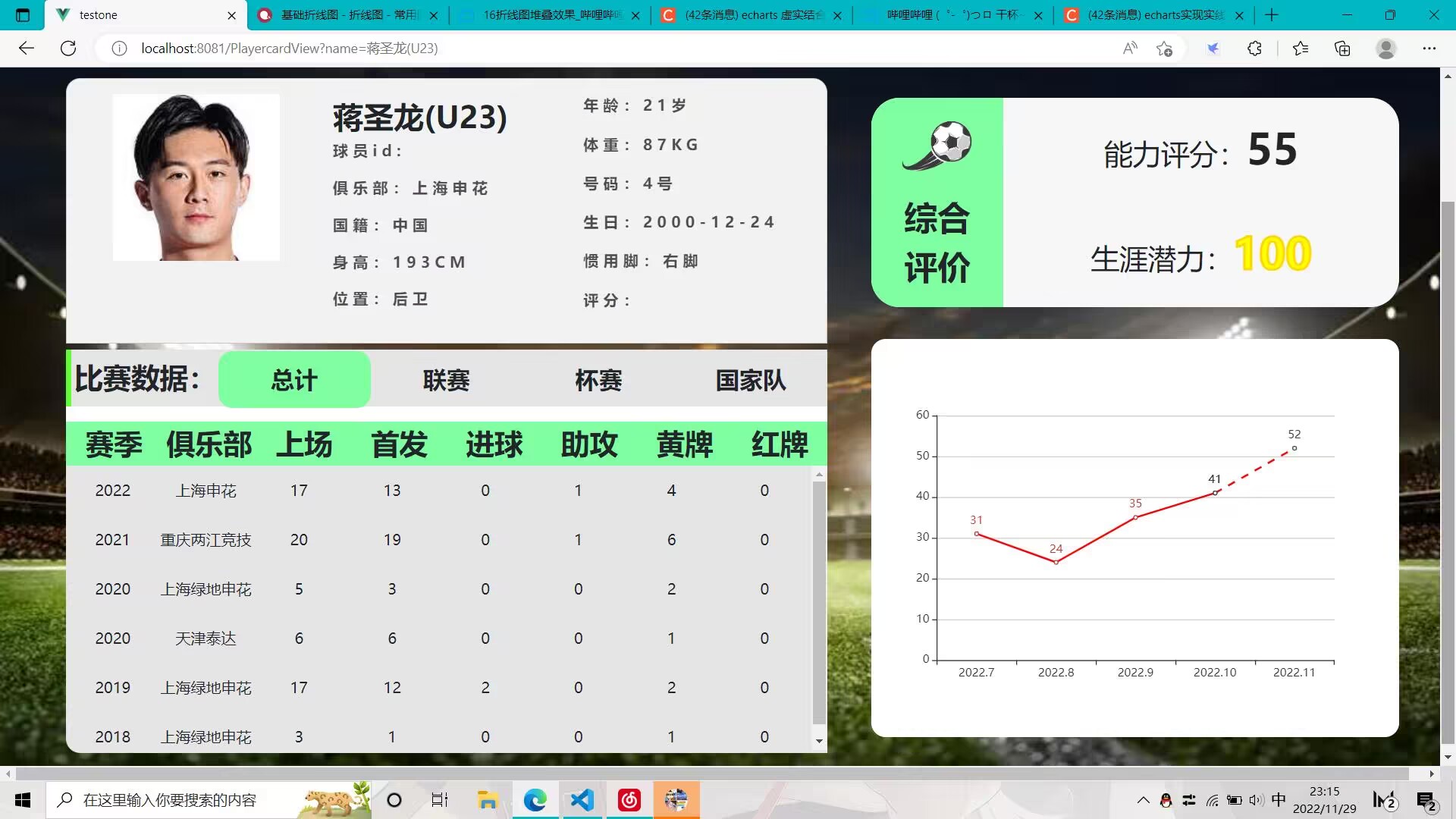Screen dimensions: 1456x819
Task: Open a new browser tab
Action: point(1272,15)
